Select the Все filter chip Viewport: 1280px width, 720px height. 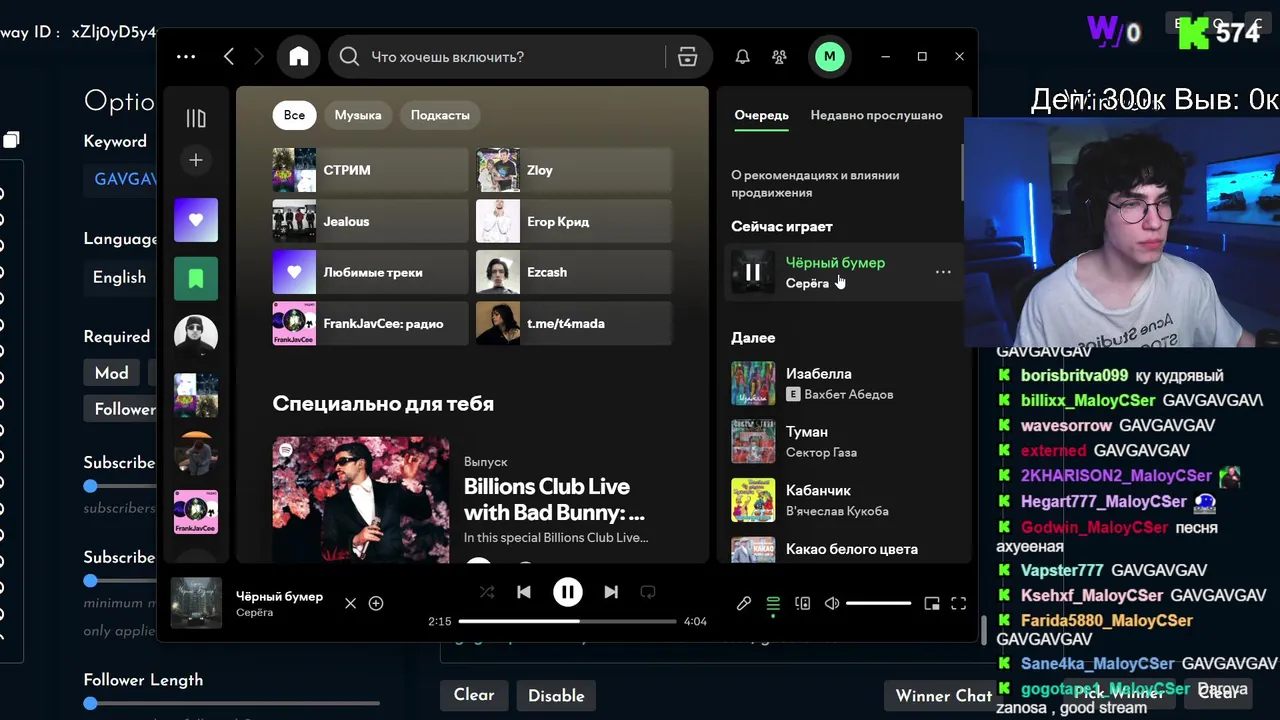pyautogui.click(x=294, y=115)
